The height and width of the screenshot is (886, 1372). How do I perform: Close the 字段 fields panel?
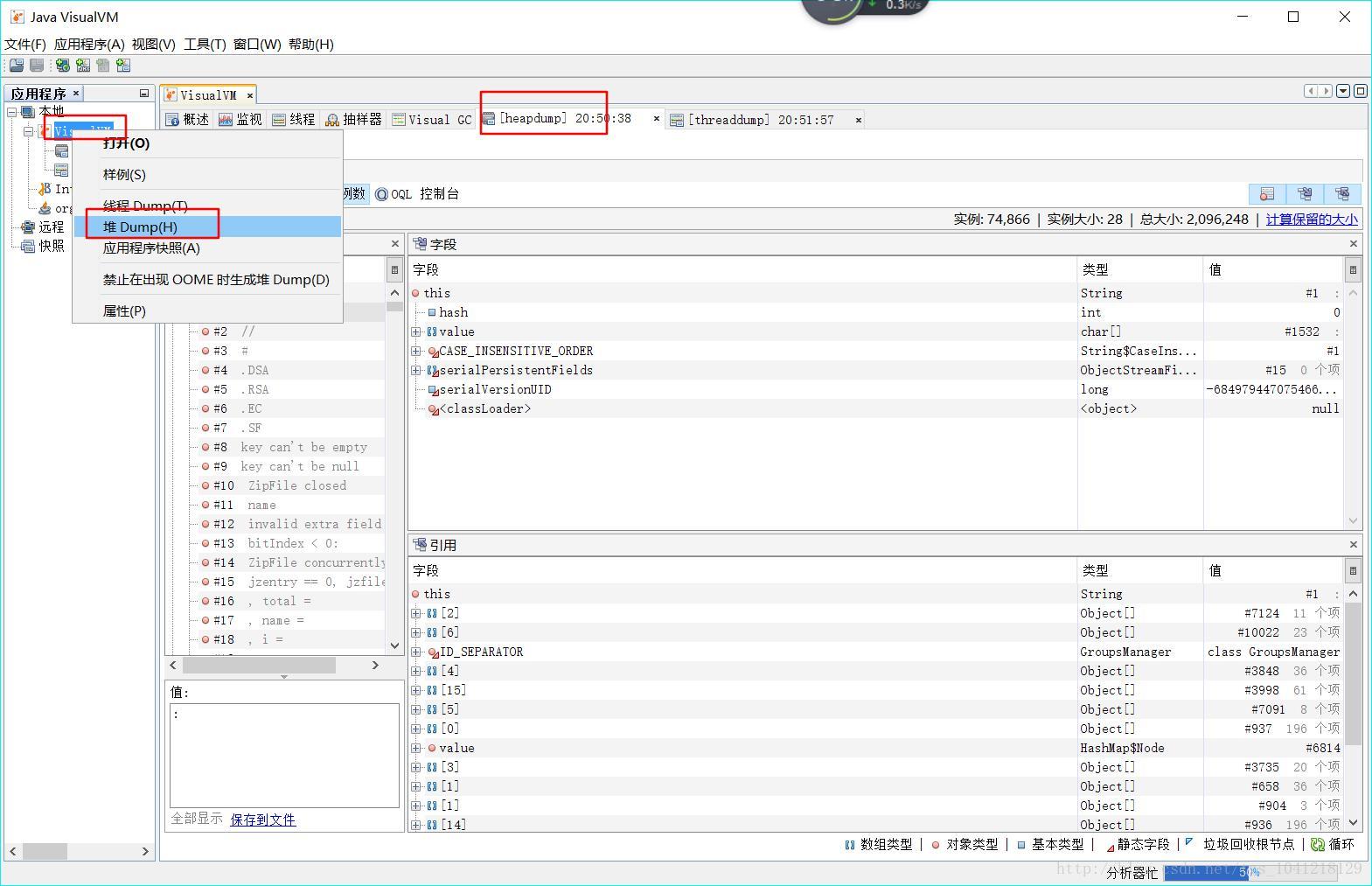pyautogui.click(x=1354, y=244)
